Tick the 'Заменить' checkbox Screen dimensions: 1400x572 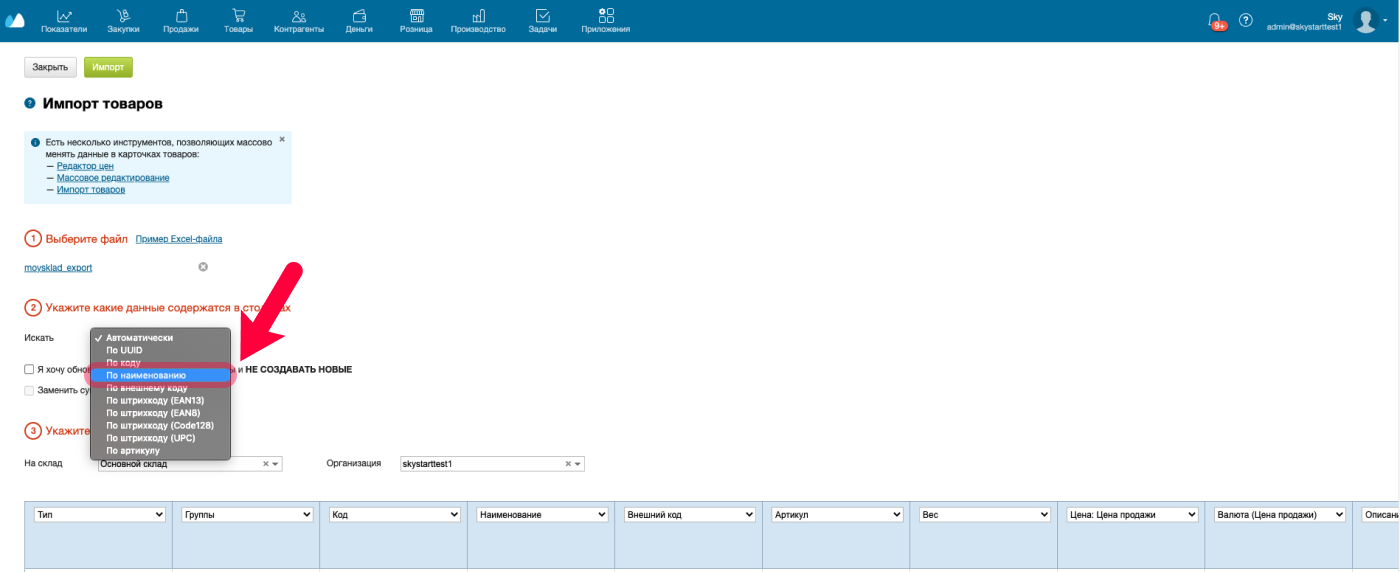pyautogui.click(x=30, y=390)
